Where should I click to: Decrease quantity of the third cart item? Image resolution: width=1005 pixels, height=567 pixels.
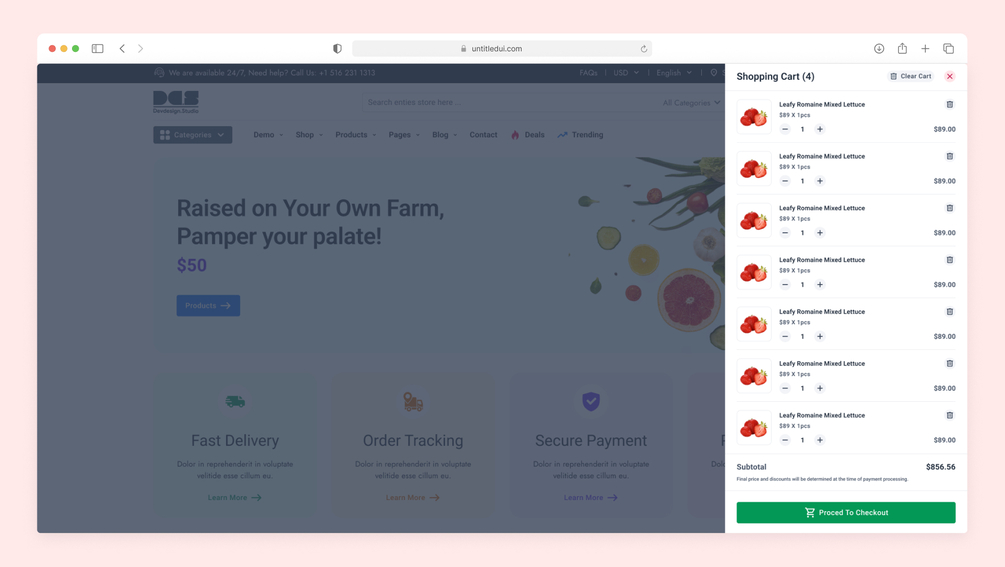coord(785,233)
